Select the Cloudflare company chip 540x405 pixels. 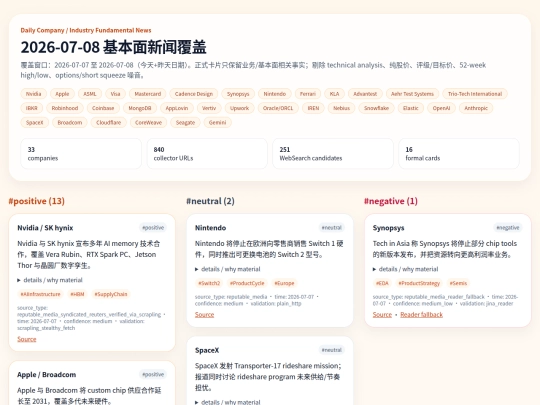[x=108, y=123]
